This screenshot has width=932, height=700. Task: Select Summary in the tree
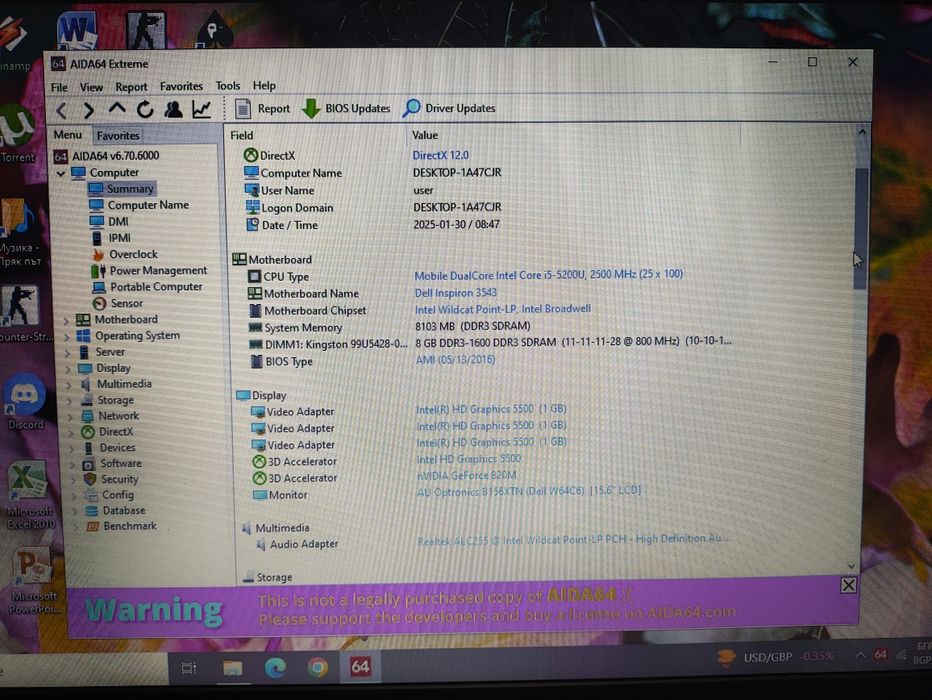coord(122,189)
